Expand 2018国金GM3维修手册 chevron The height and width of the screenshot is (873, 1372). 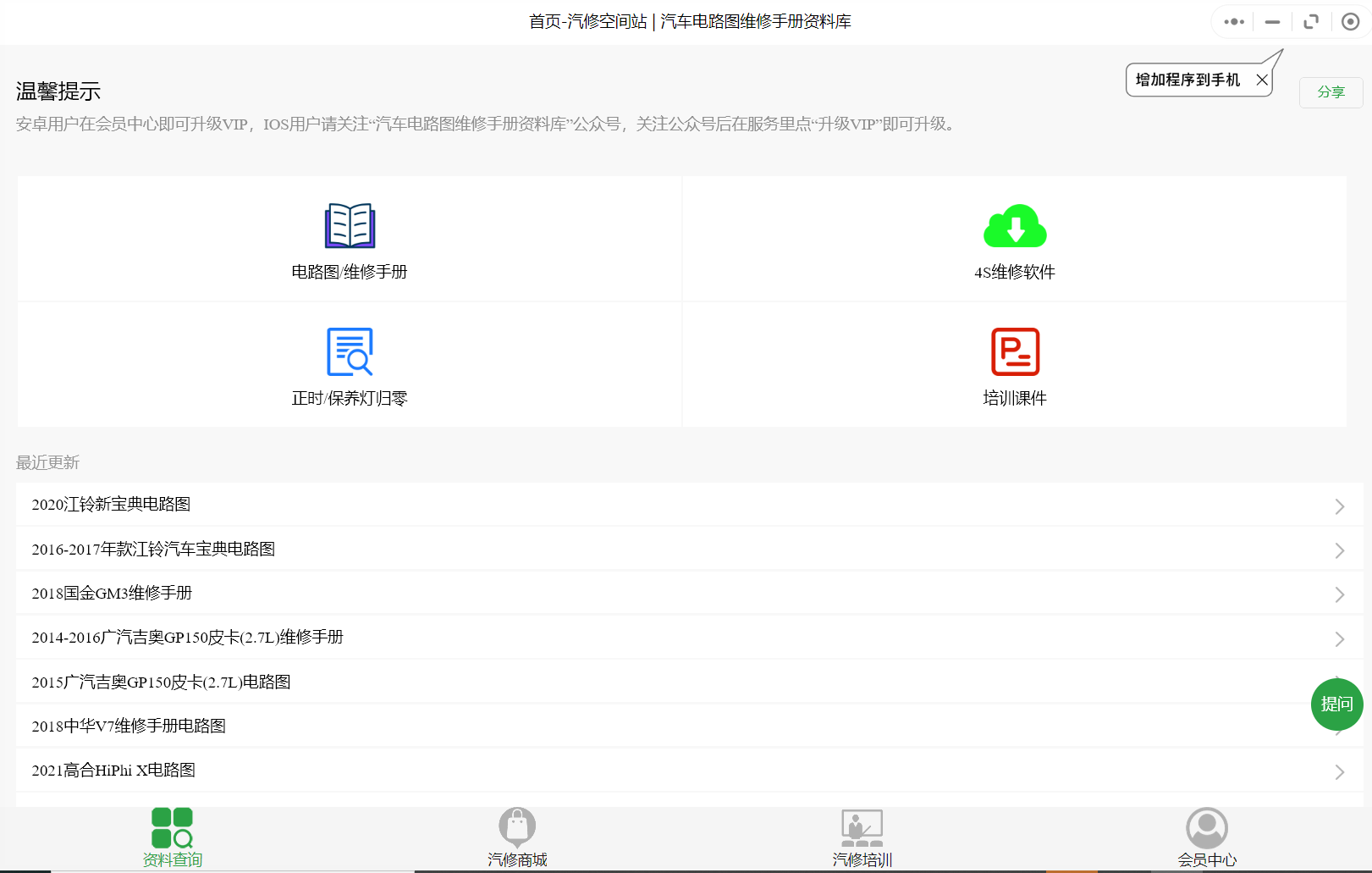click(x=1340, y=594)
